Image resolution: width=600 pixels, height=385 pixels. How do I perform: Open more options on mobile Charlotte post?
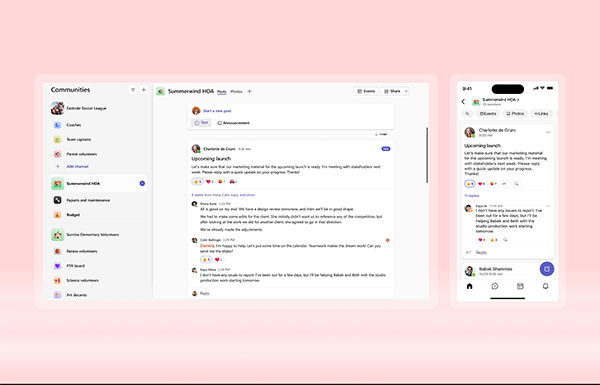(x=548, y=132)
